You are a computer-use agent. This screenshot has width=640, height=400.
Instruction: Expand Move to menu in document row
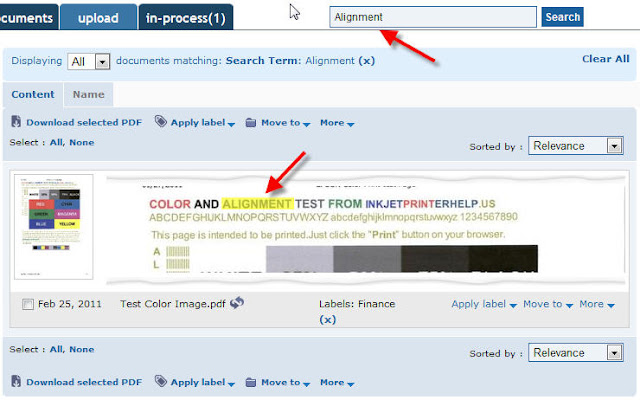[x=548, y=304]
